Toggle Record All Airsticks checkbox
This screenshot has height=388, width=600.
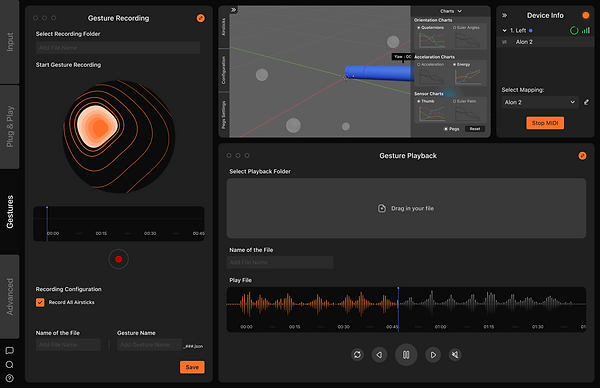(x=40, y=302)
